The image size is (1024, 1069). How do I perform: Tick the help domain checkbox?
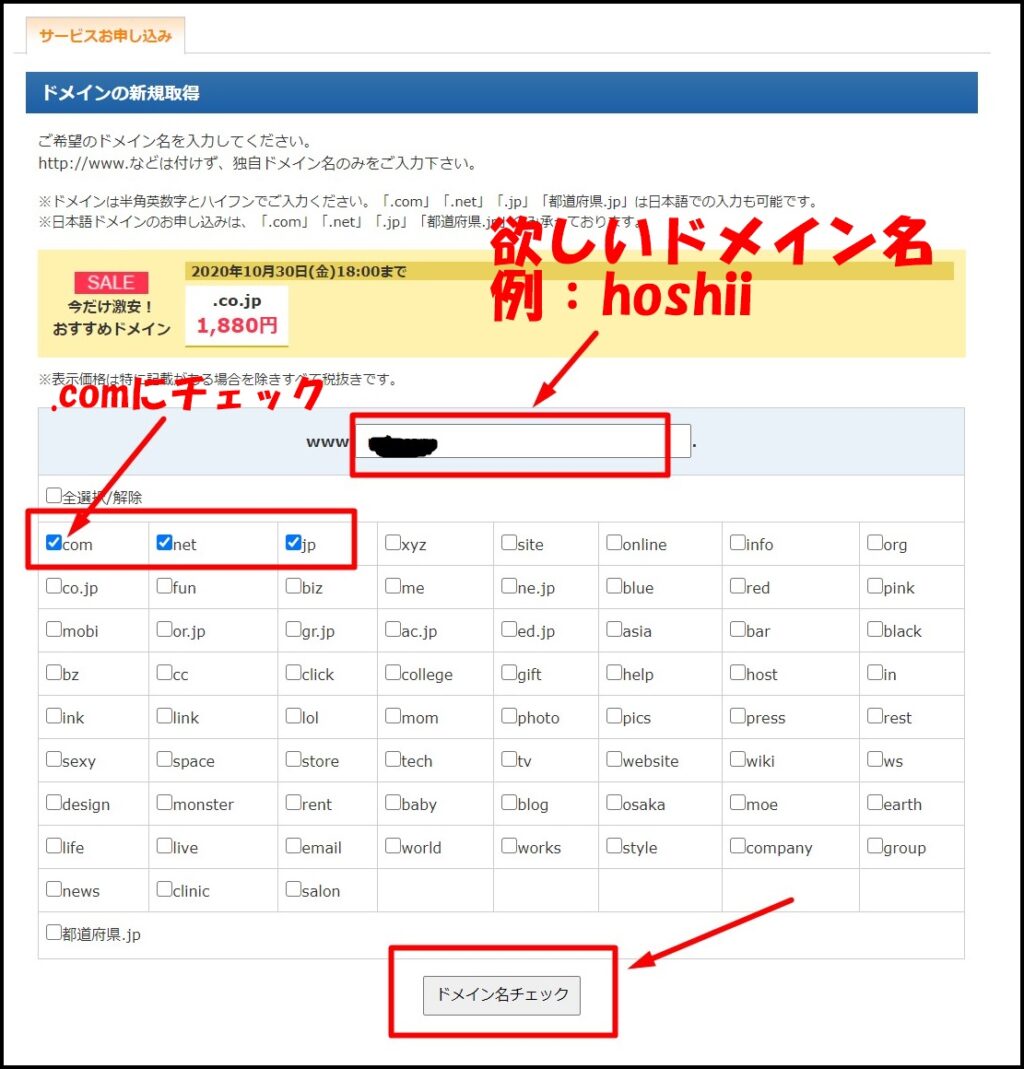pyautogui.click(x=614, y=672)
